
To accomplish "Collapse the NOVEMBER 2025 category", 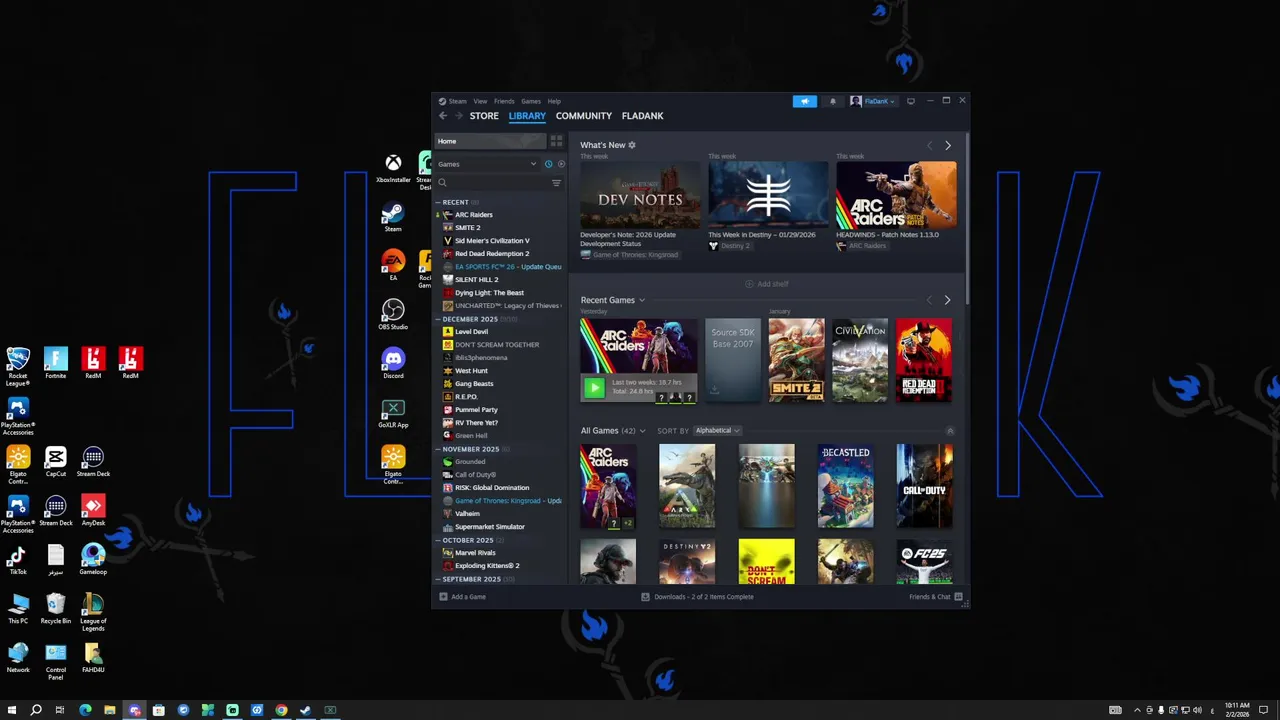I will [437, 449].
